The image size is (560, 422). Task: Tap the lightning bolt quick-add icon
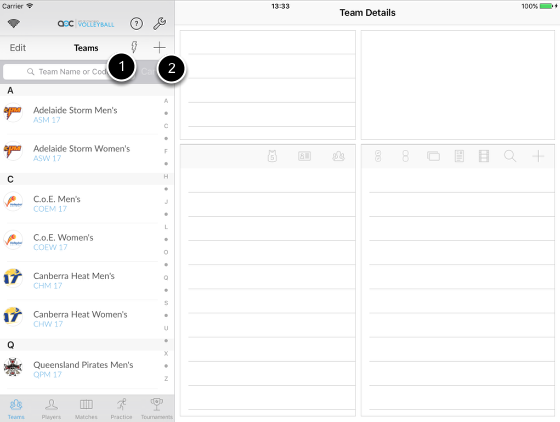click(x=134, y=47)
